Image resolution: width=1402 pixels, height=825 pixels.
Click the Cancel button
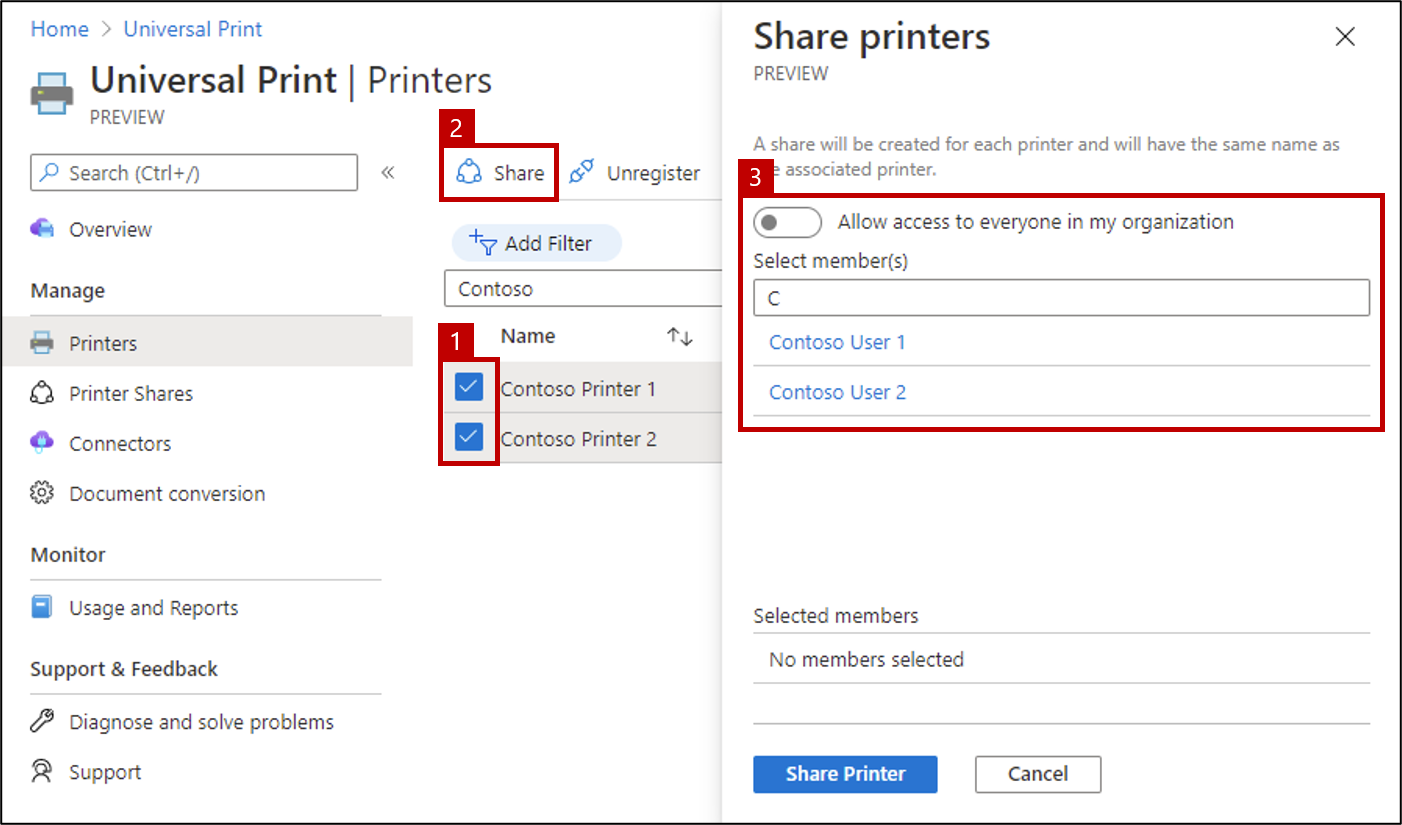(x=1038, y=774)
